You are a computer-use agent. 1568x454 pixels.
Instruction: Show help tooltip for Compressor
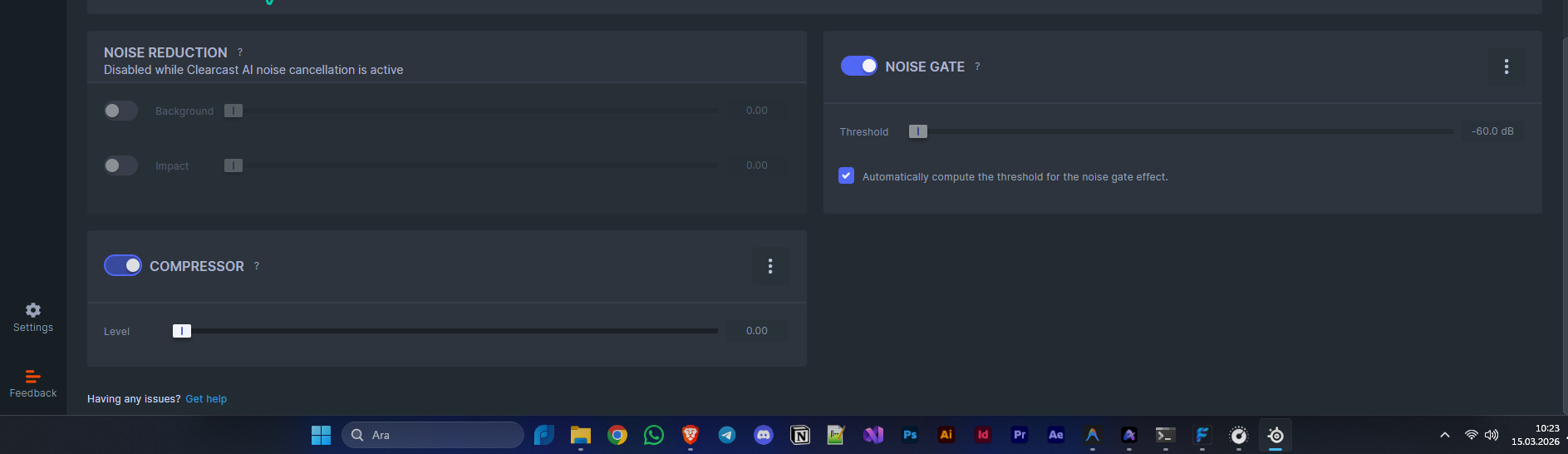(257, 266)
